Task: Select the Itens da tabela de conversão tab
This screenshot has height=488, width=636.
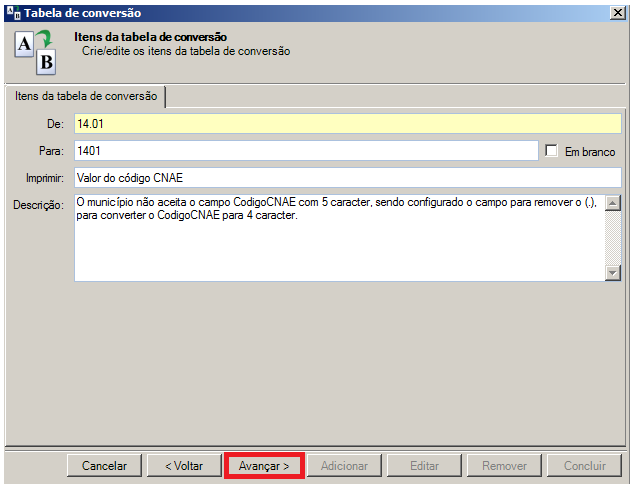Action: click(x=86, y=96)
